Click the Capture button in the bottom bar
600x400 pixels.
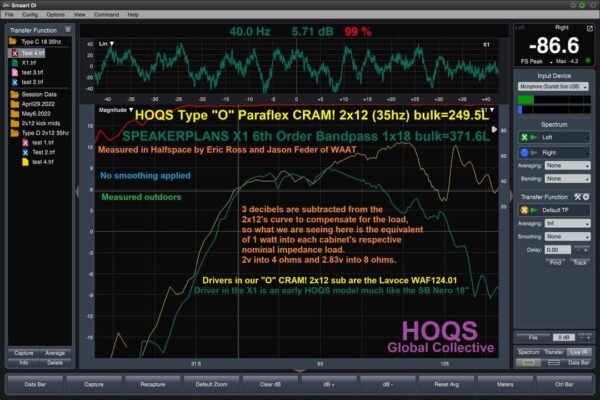[x=94, y=384]
